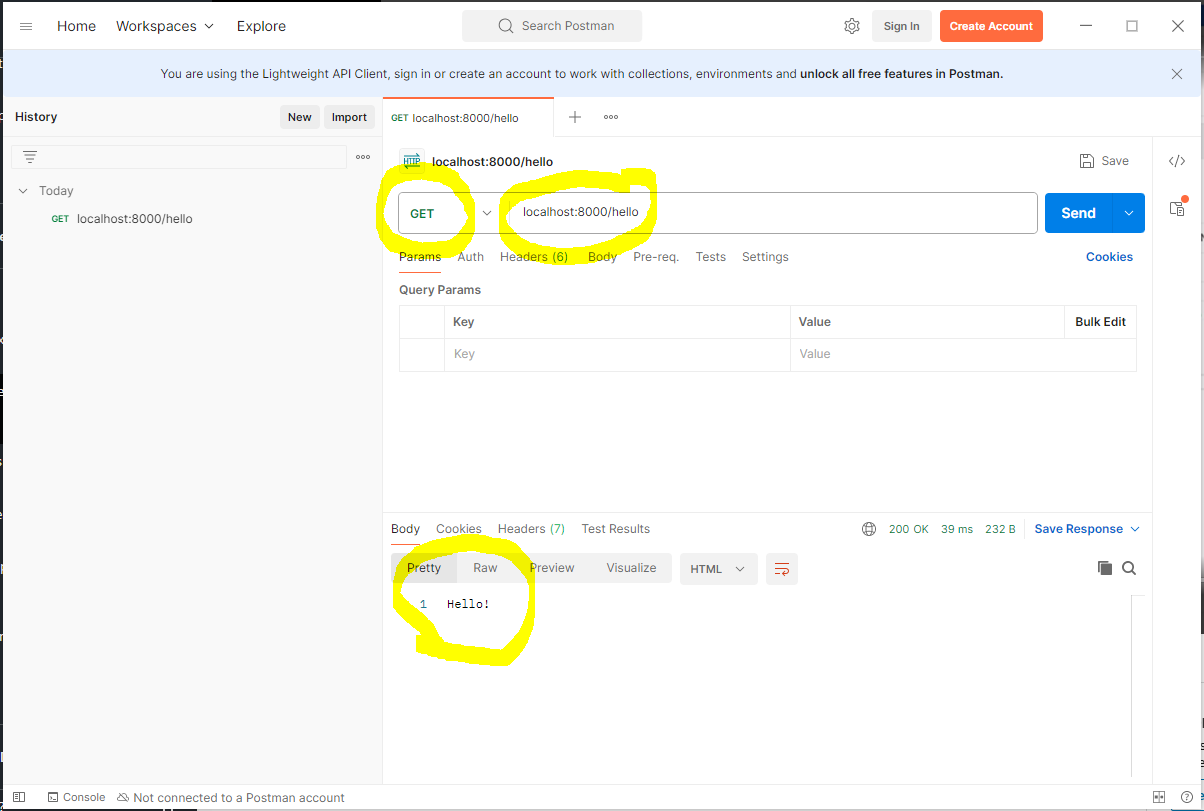Open the tab options three-dot menu
1204x811 pixels.
pyautogui.click(x=611, y=117)
